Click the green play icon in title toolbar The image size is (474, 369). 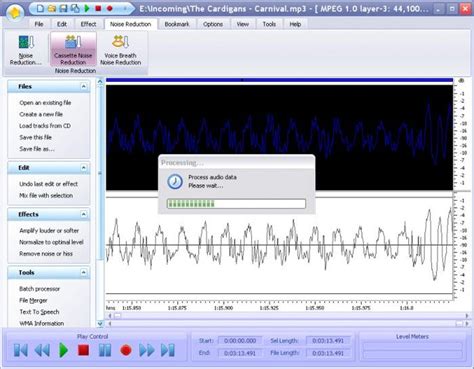(87, 8)
